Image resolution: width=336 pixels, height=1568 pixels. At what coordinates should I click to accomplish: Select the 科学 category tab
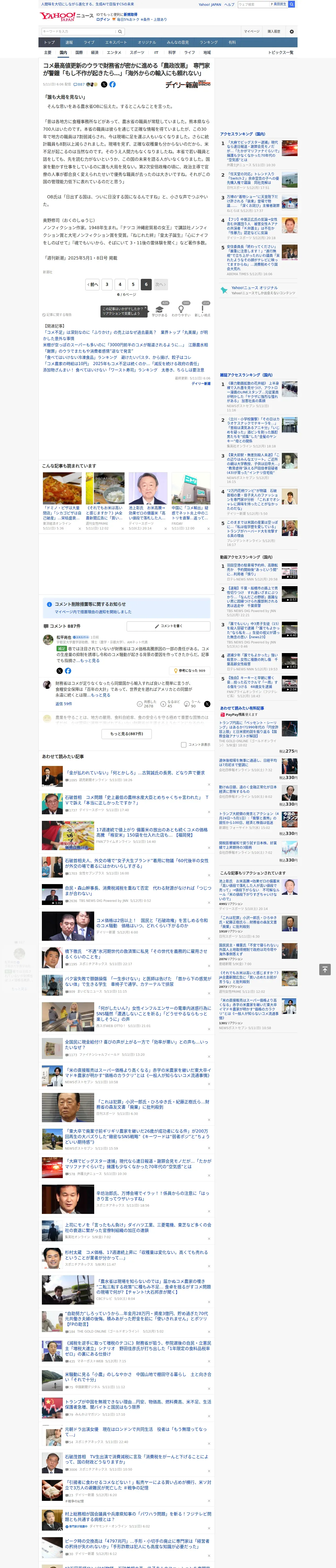tap(172, 52)
